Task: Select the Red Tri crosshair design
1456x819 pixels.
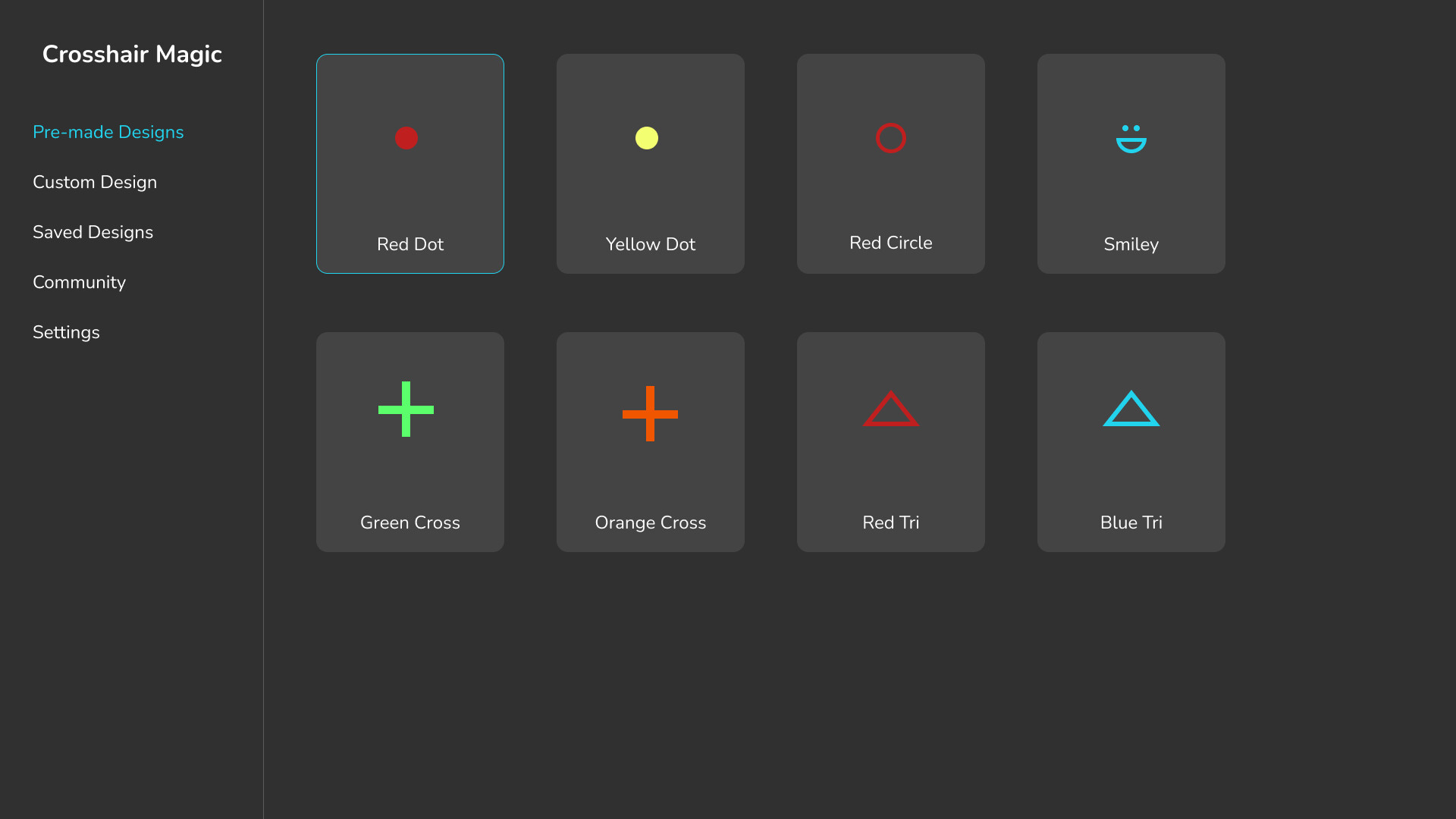Action: click(x=890, y=441)
